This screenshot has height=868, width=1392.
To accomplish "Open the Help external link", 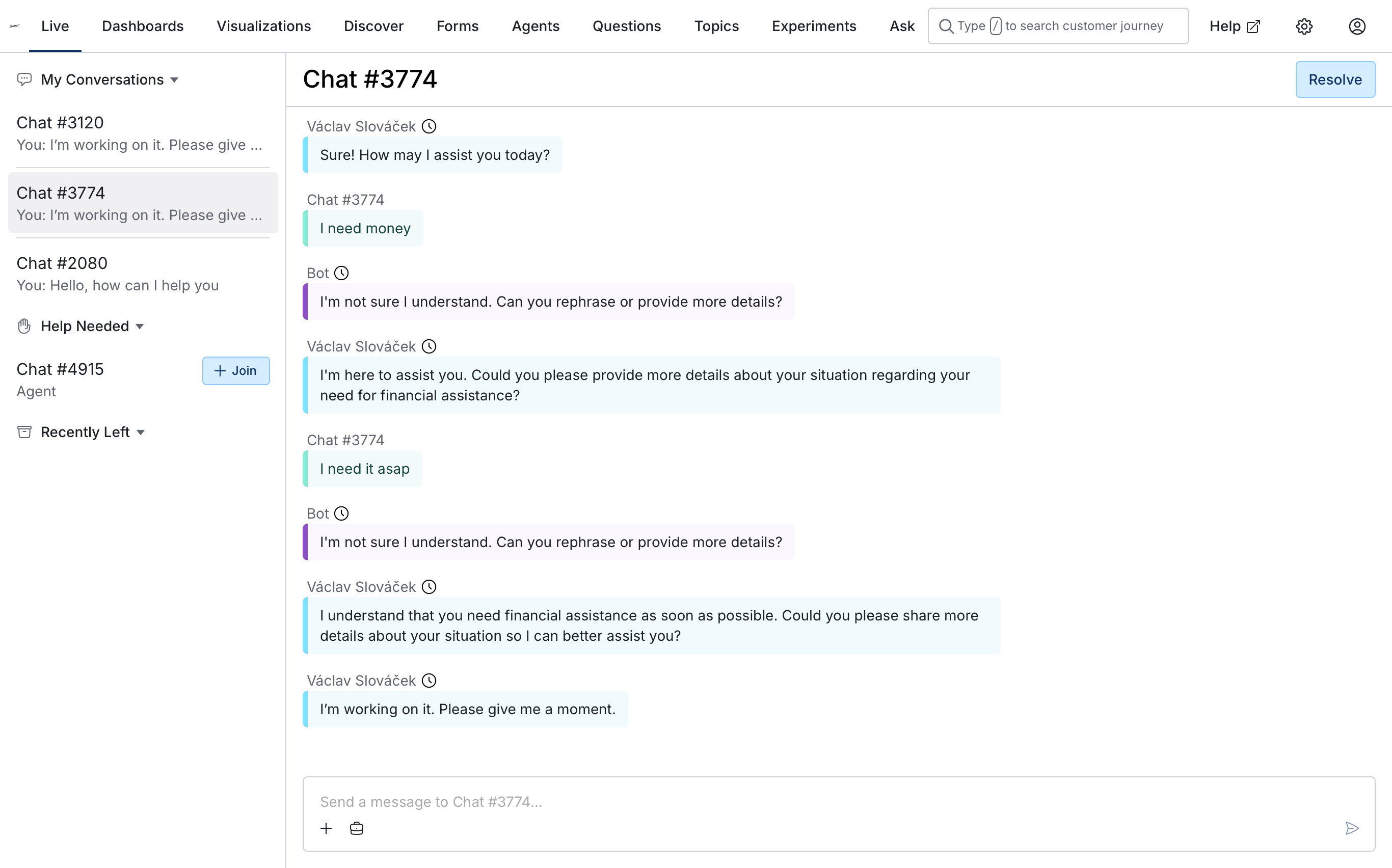I will (1234, 26).
